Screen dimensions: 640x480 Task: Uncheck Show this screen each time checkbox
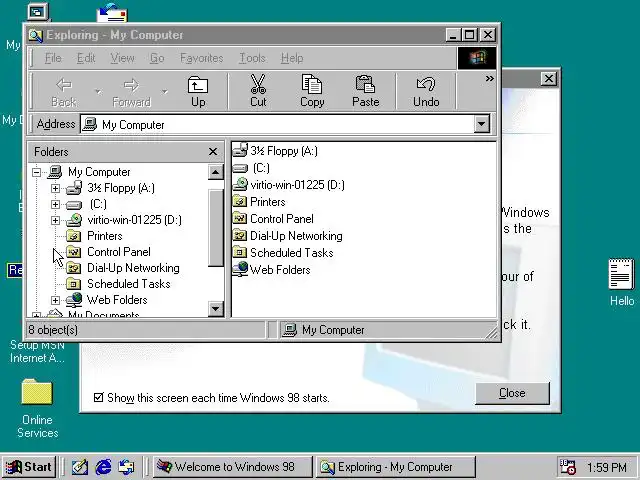(98, 397)
